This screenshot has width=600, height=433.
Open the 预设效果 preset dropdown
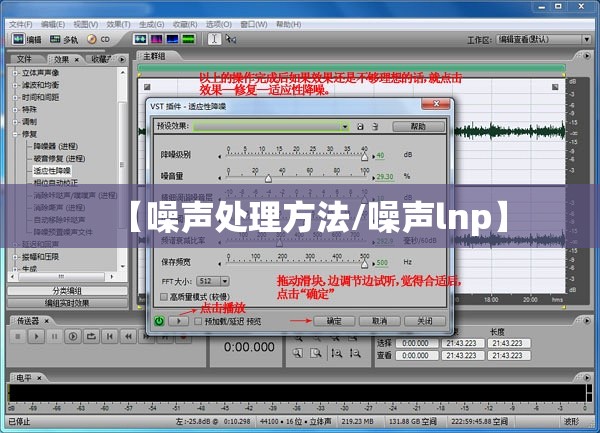(345, 126)
